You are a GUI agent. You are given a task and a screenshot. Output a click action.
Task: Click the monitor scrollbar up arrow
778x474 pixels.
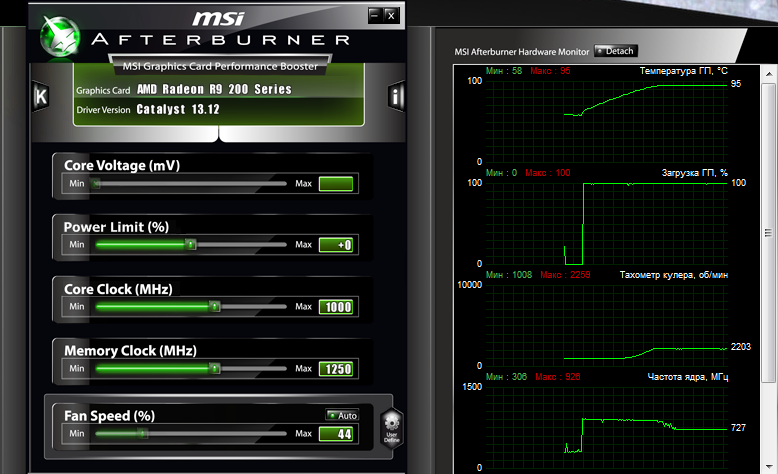click(769, 74)
